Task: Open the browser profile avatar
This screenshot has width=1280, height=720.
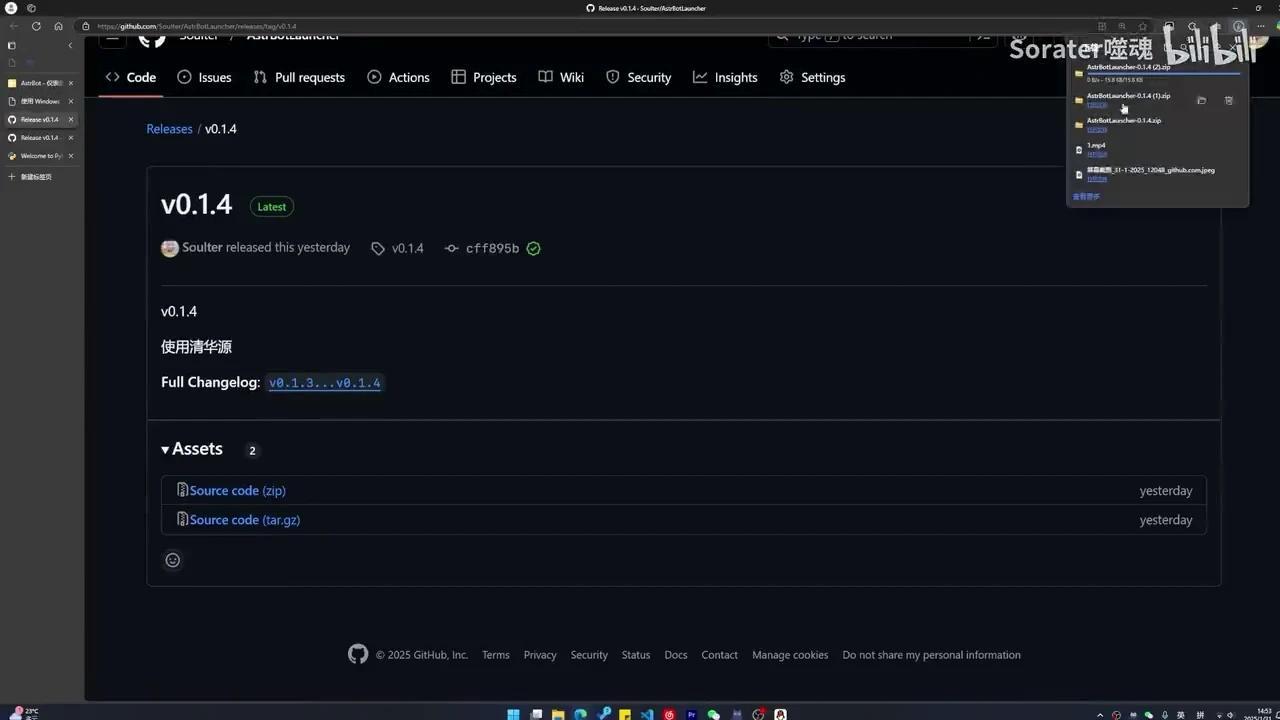Action: pyautogui.click(x=12, y=8)
